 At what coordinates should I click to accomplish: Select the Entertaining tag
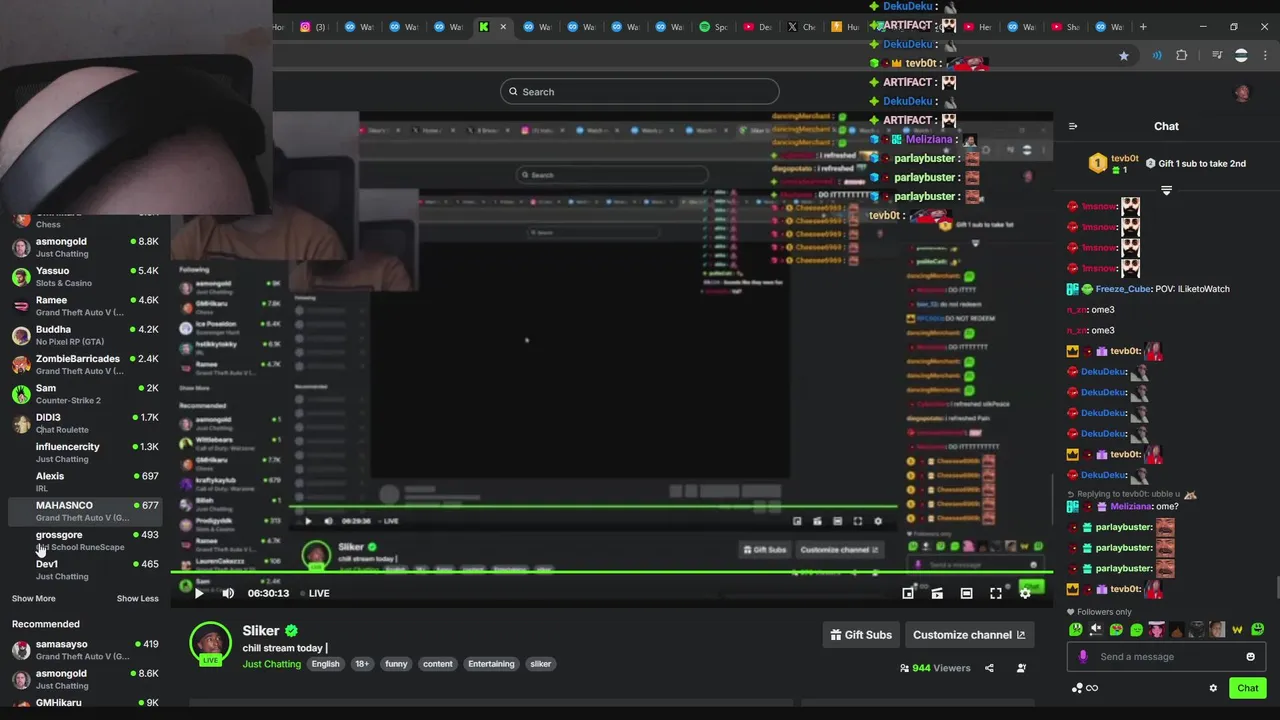click(491, 664)
